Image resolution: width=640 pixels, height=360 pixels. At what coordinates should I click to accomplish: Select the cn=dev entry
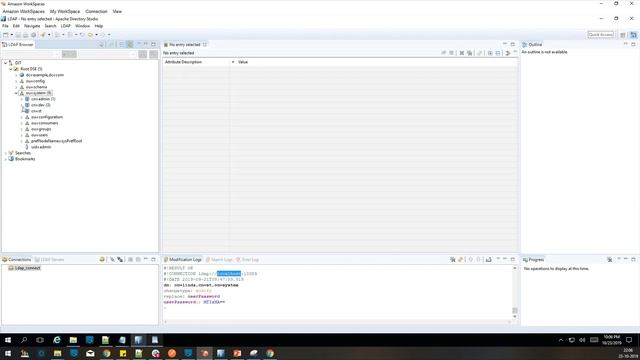40,105
